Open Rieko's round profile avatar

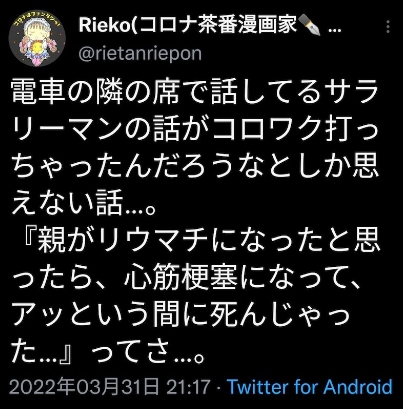tap(37, 38)
